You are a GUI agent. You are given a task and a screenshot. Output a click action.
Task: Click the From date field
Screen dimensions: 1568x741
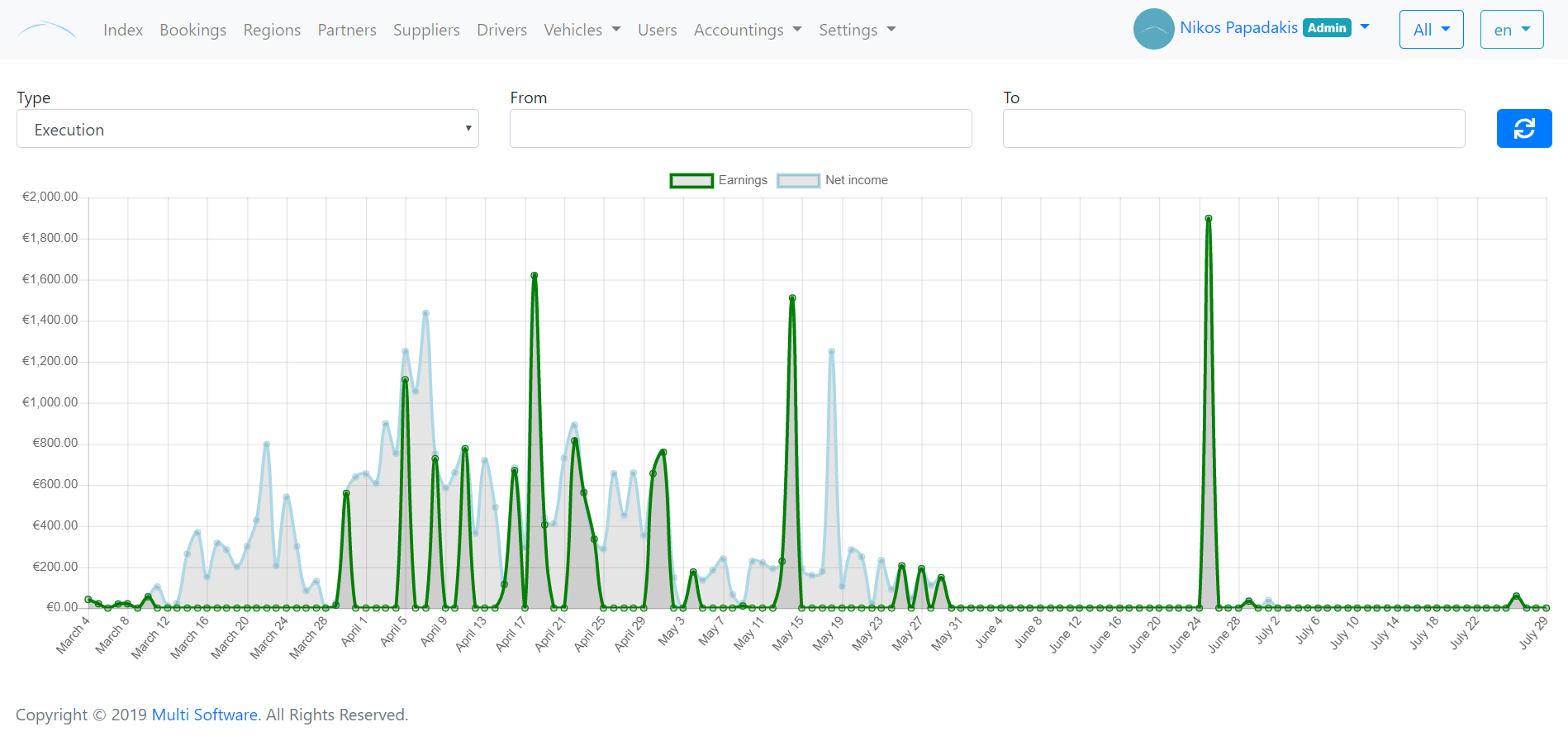[x=740, y=129]
